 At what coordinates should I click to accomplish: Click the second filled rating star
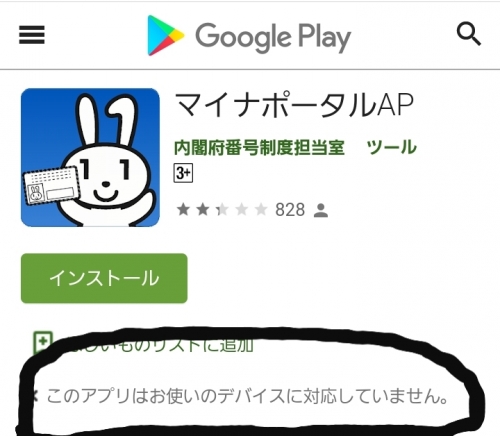[x=202, y=210]
